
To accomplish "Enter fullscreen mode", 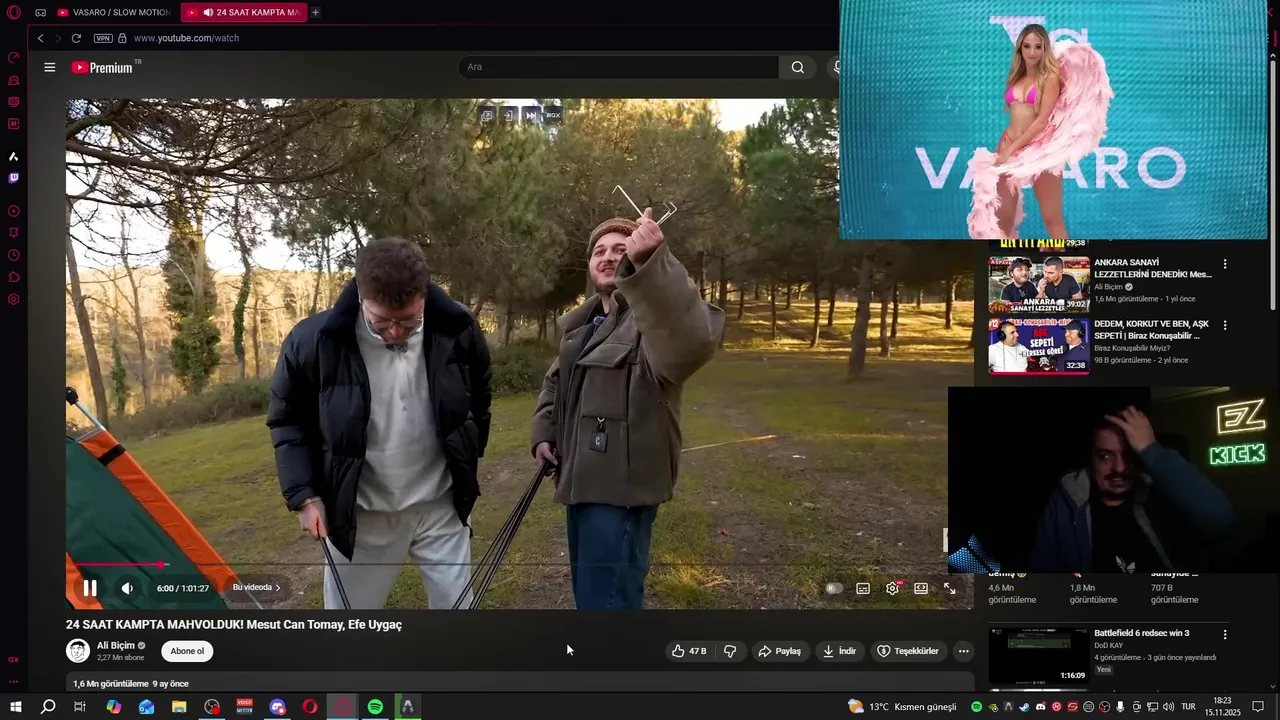I will [x=950, y=588].
